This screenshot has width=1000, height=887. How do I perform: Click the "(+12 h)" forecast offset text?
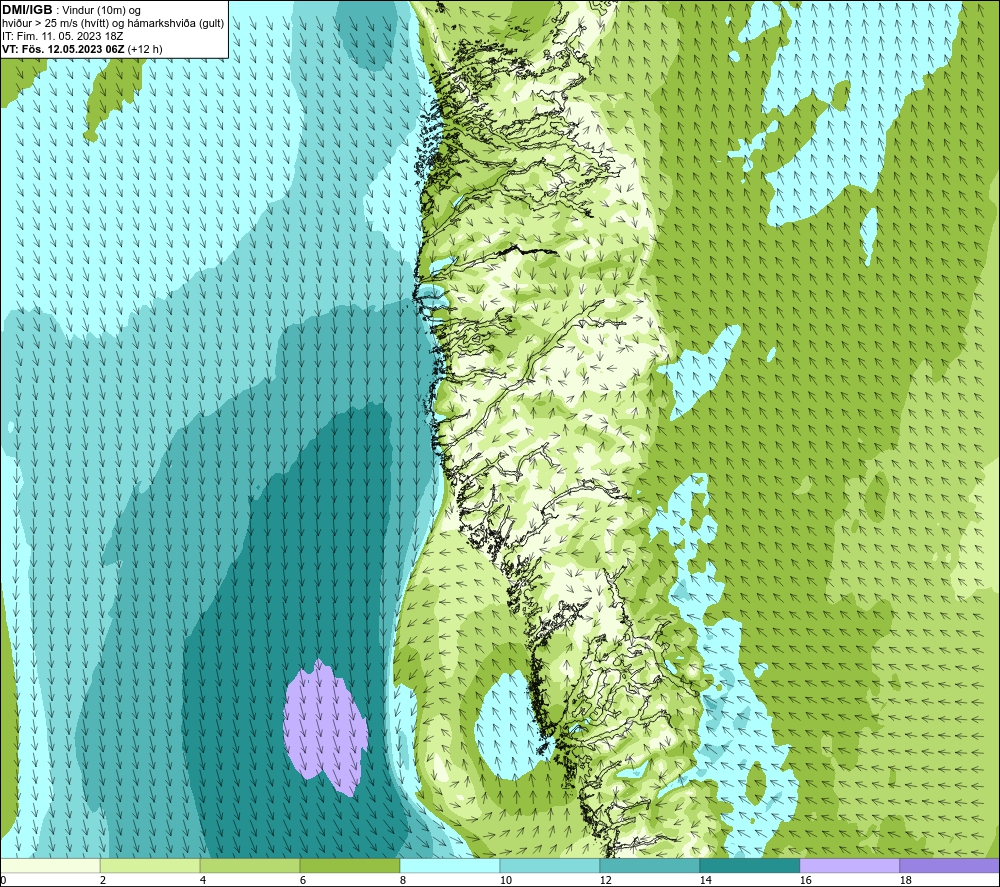145,49
